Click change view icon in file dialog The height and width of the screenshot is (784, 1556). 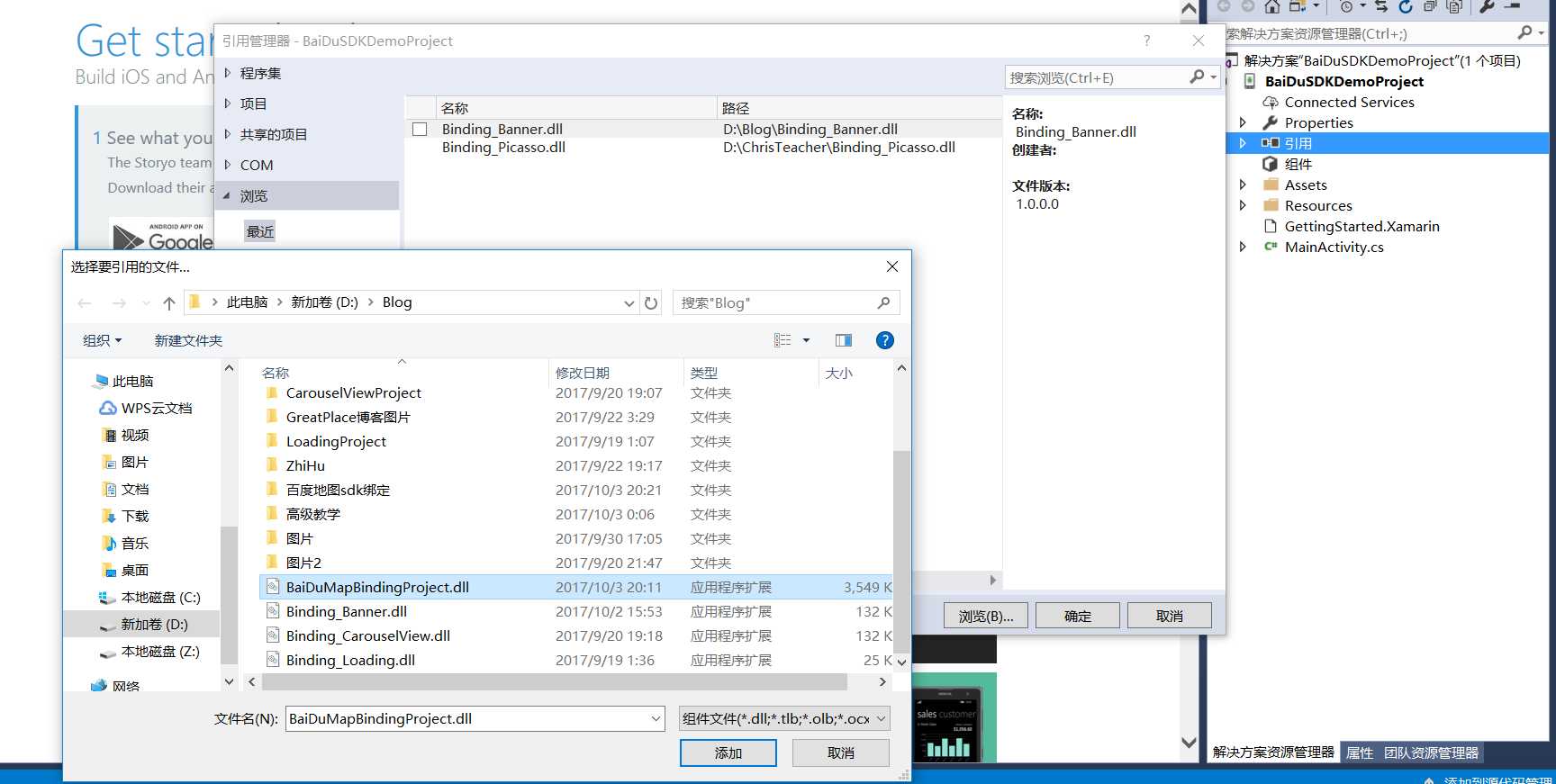coord(783,340)
